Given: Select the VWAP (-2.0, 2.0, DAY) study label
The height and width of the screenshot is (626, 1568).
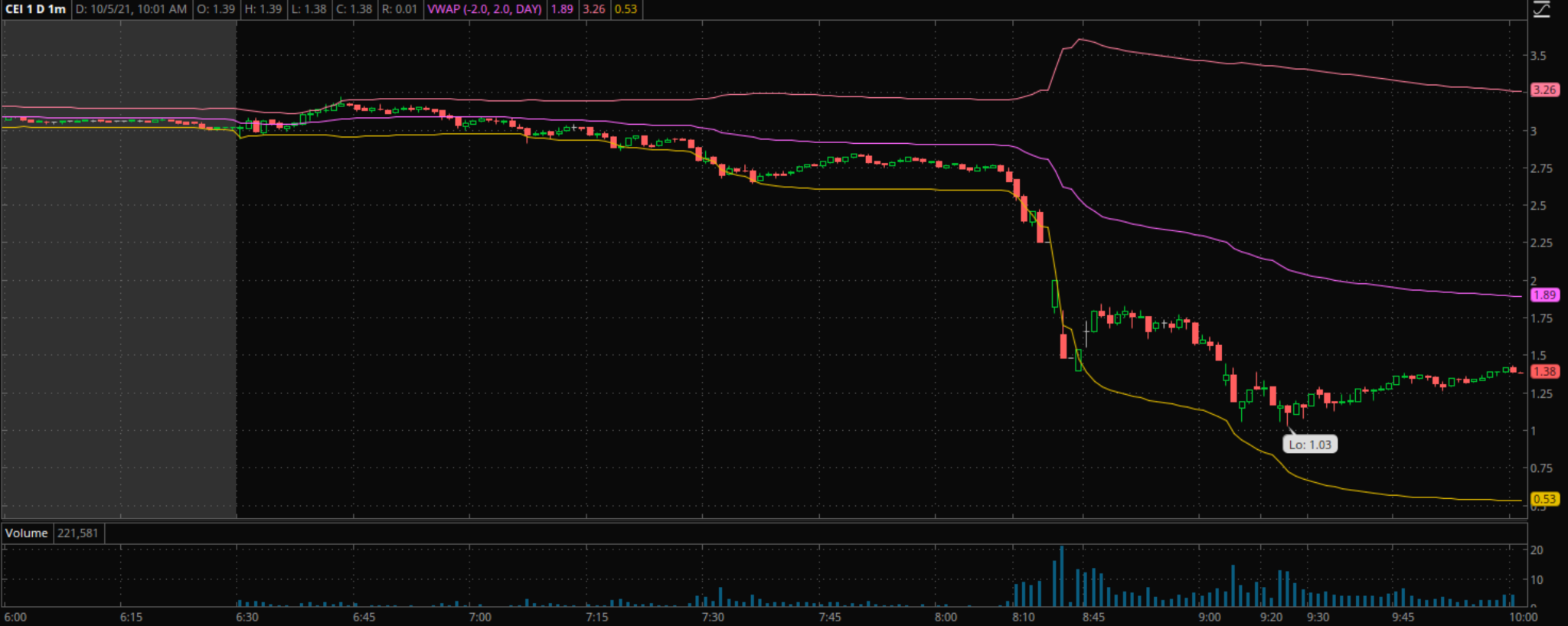Looking at the screenshot, I should pyautogui.click(x=485, y=9).
